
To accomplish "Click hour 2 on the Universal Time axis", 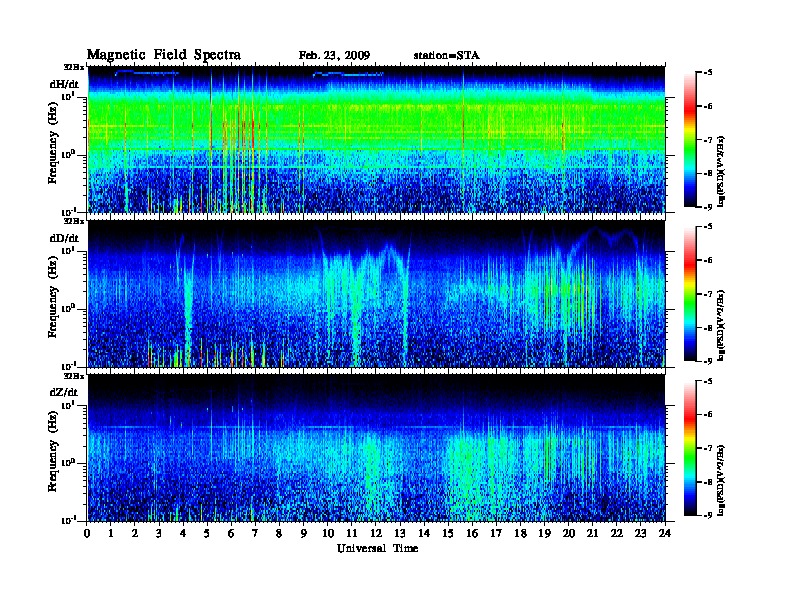I will [x=135, y=533].
